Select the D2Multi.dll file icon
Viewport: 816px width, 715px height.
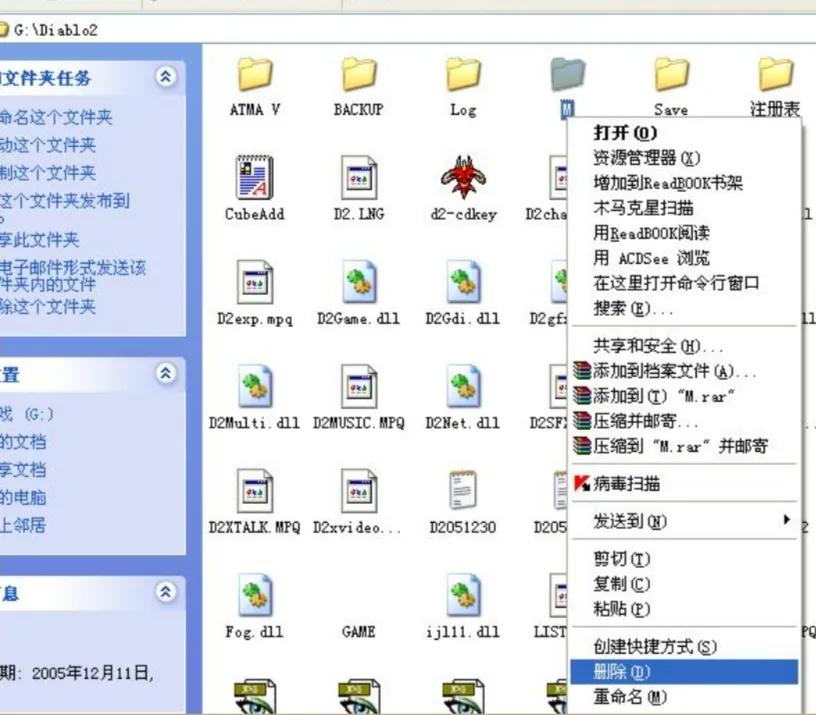coord(255,386)
